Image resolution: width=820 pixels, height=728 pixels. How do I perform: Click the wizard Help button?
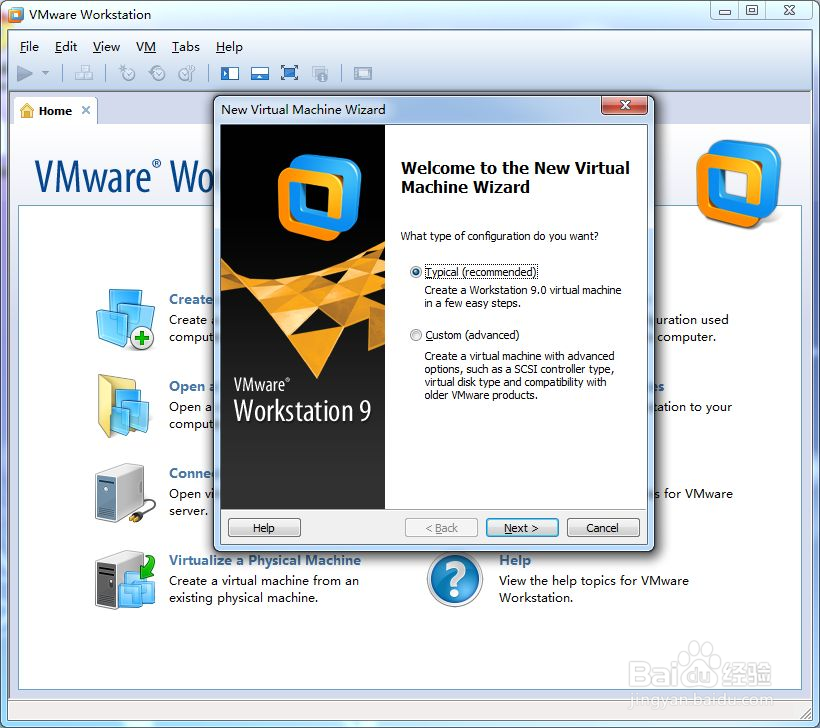(x=264, y=528)
